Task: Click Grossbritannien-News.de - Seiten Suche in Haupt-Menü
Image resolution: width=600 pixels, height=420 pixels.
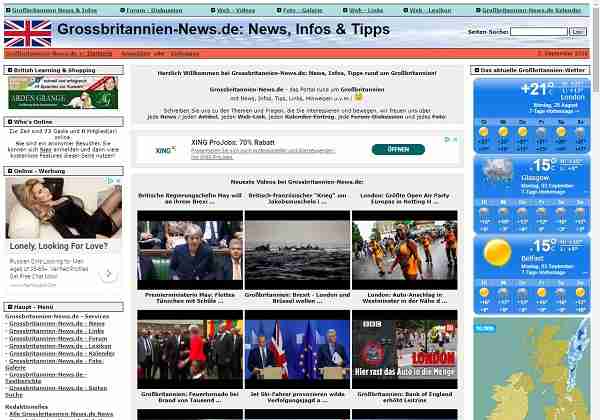Action: pyautogui.click(x=56, y=391)
